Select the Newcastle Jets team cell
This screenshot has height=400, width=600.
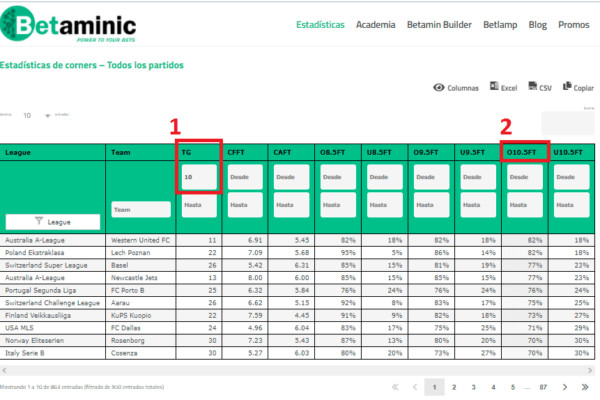[140, 278]
